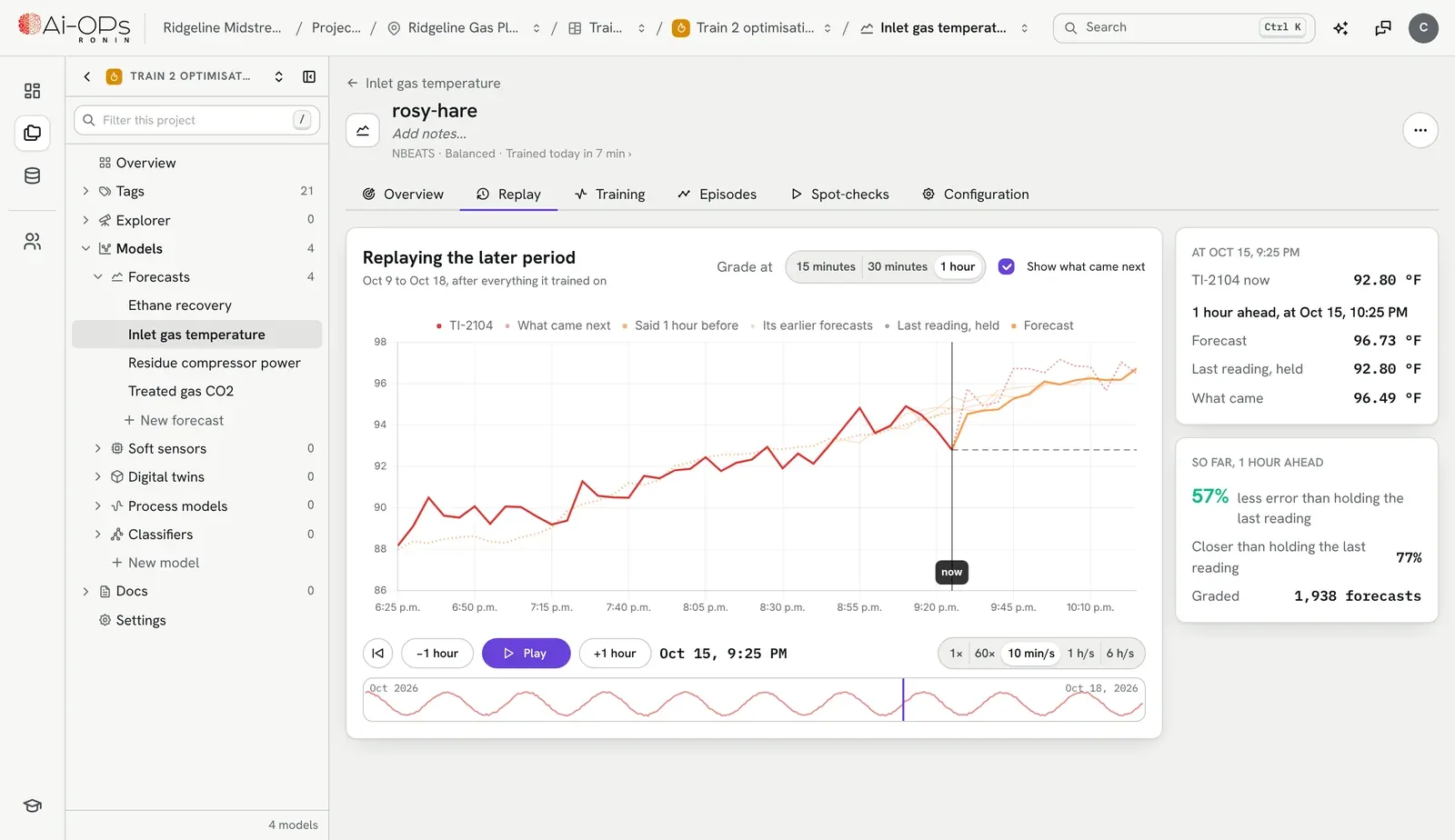
Task: Set grading to 1 hour
Action: (958, 266)
